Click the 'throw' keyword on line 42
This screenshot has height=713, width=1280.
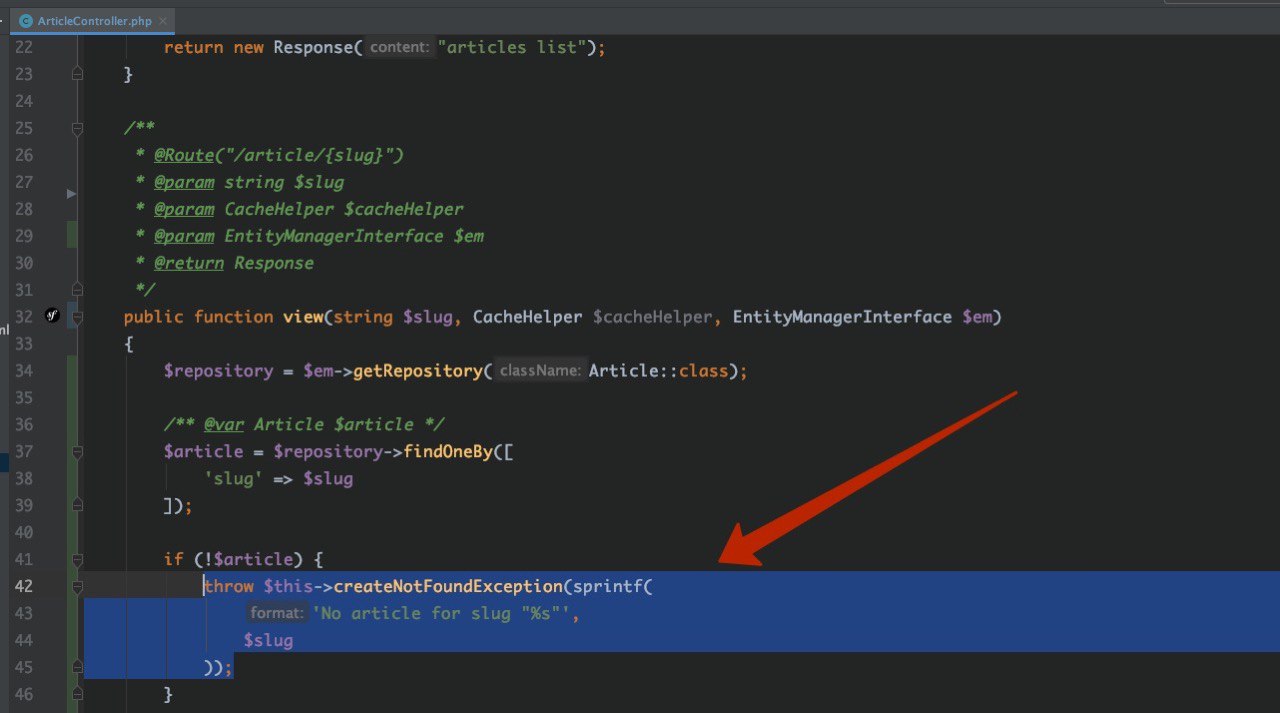click(x=228, y=586)
